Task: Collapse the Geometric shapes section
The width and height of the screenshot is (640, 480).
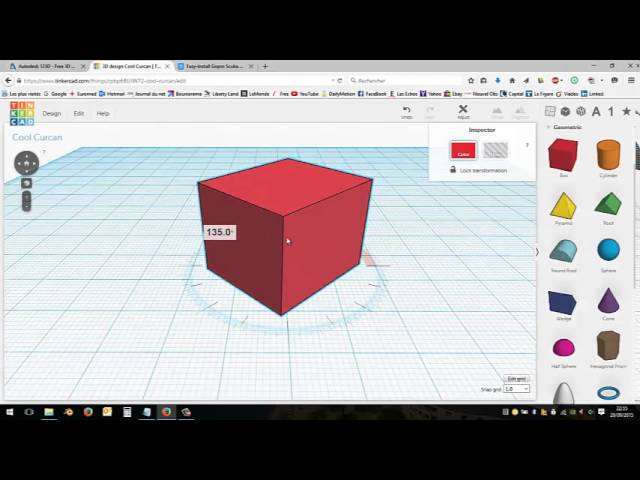Action: point(548,127)
